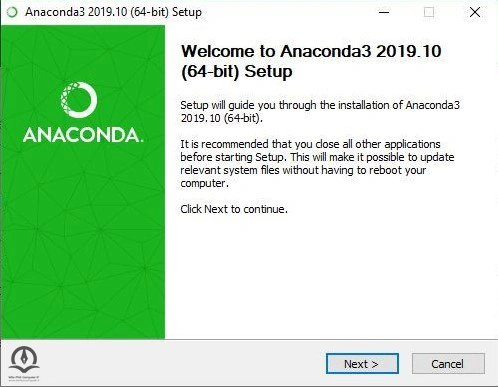Click the 'Click Next to continue.' text
This screenshot has width=498, height=387.
pyautogui.click(x=234, y=209)
